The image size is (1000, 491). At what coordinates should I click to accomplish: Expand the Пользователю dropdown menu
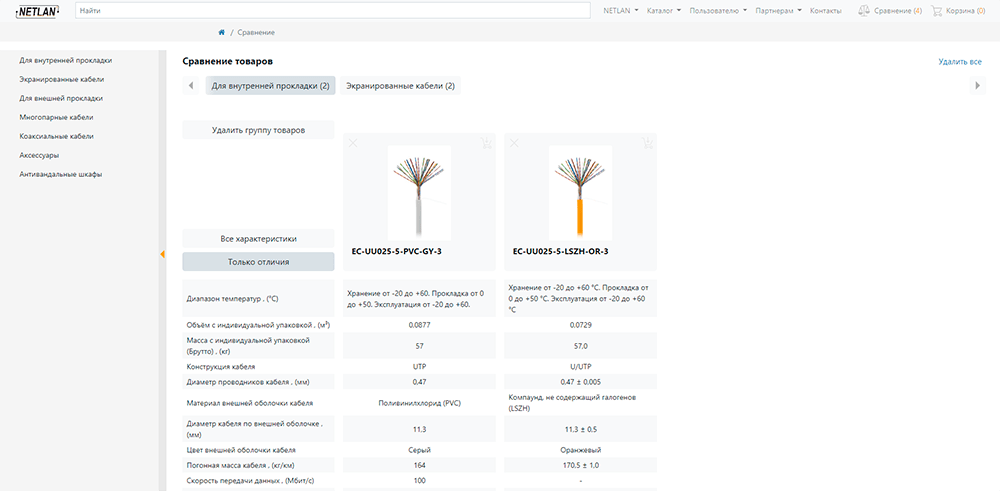tap(718, 11)
